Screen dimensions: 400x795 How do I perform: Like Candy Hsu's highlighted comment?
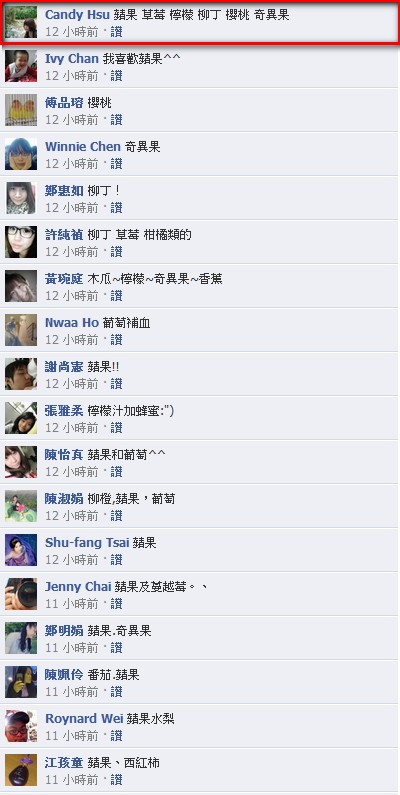117,32
